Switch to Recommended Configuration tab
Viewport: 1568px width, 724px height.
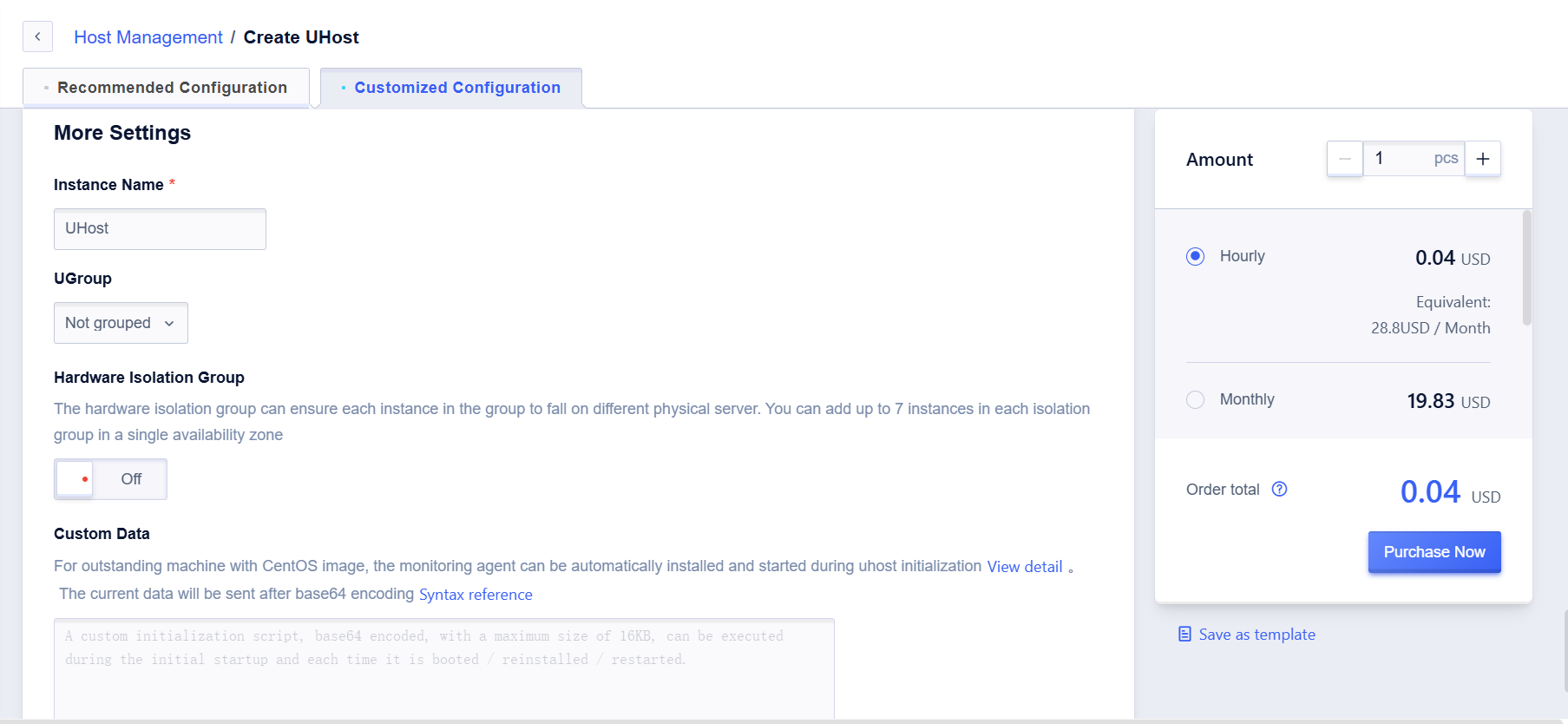coord(166,88)
